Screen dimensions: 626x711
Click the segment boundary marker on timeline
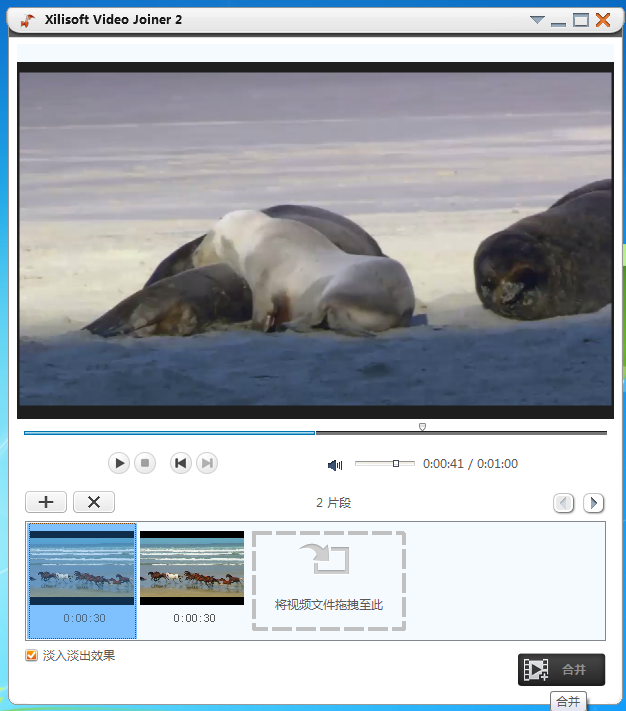(x=422, y=427)
